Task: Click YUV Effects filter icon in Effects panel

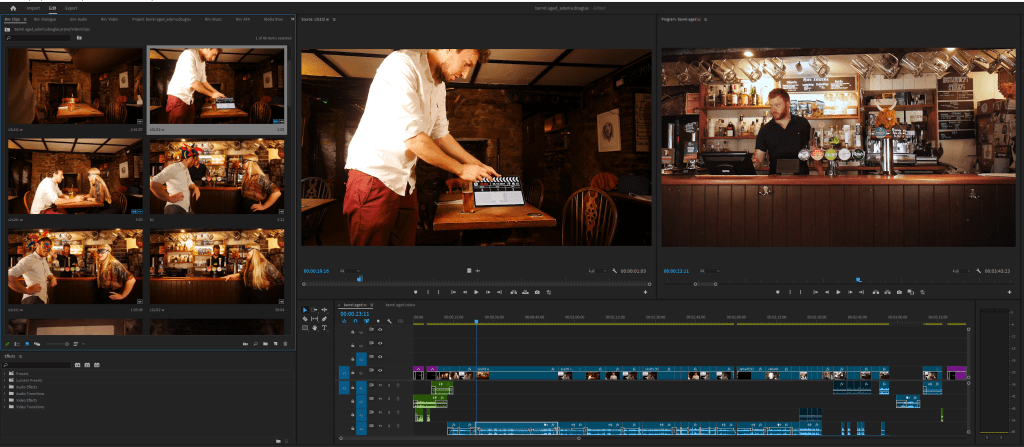Action: pyautogui.click(x=97, y=365)
